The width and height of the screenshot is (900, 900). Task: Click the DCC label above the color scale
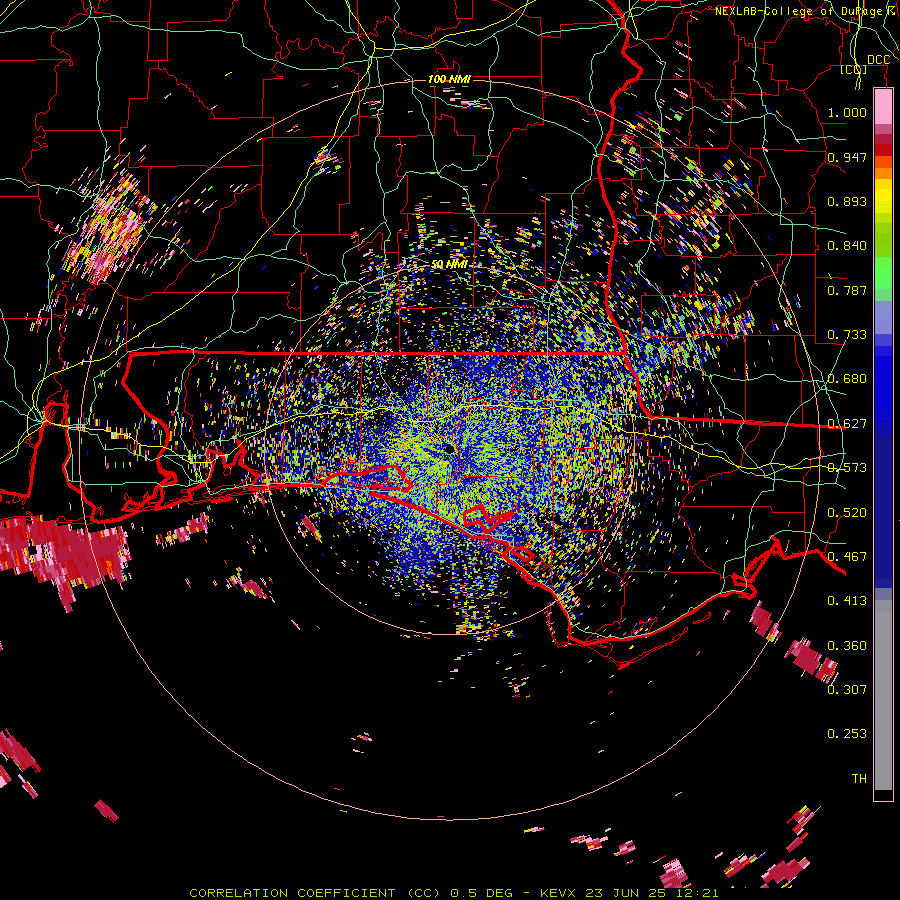tap(878, 60)
